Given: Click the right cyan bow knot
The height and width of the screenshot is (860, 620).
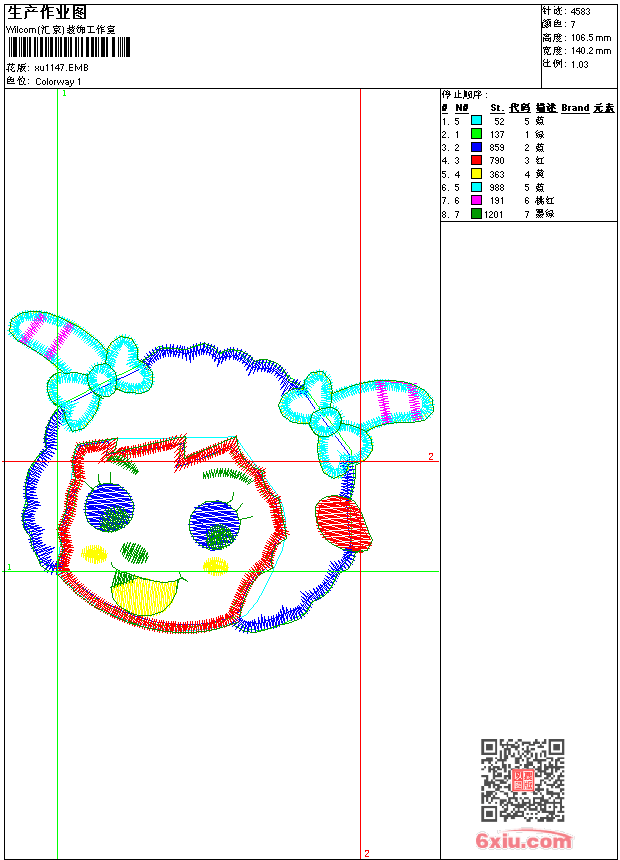Looking at the screenshot, I should [x=326, y=421].
